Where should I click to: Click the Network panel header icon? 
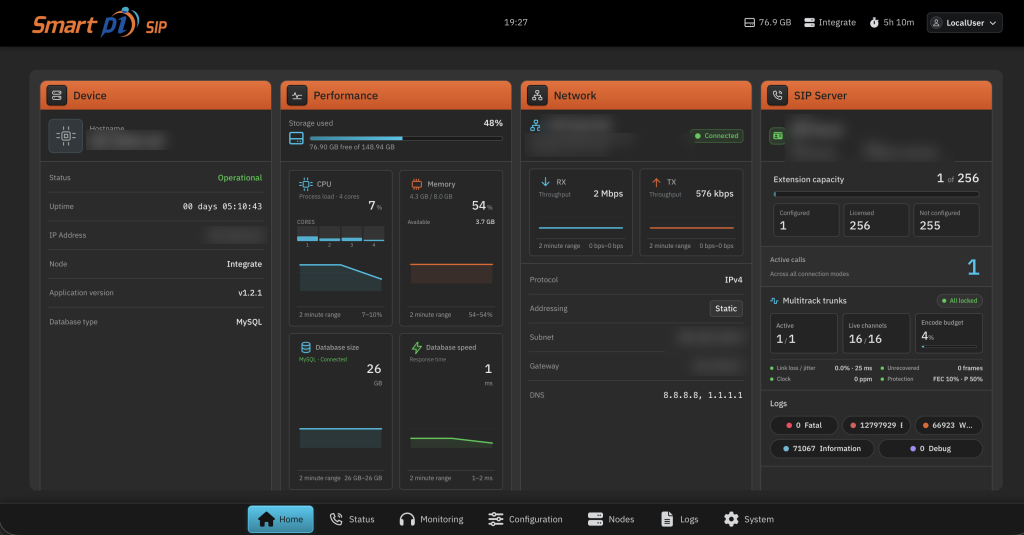point(537,95)
